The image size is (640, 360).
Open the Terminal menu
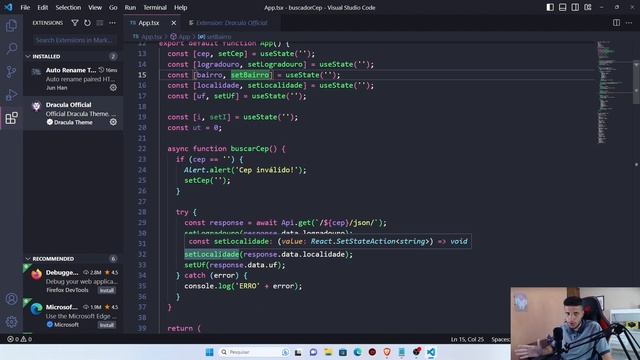coord(155,7)
